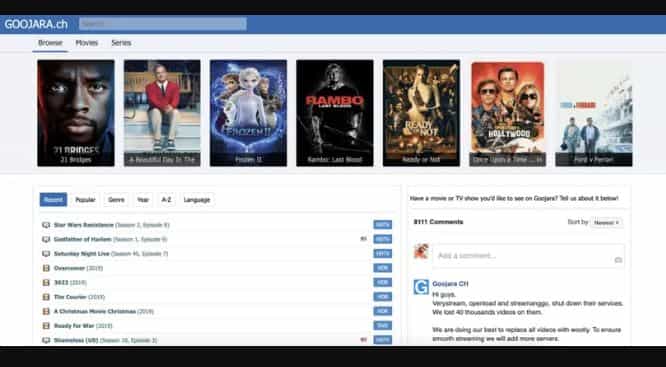
Task: Open Once Upon a Time in Hollywood poster
Action: pyautogui.click(x=508, y=113)
